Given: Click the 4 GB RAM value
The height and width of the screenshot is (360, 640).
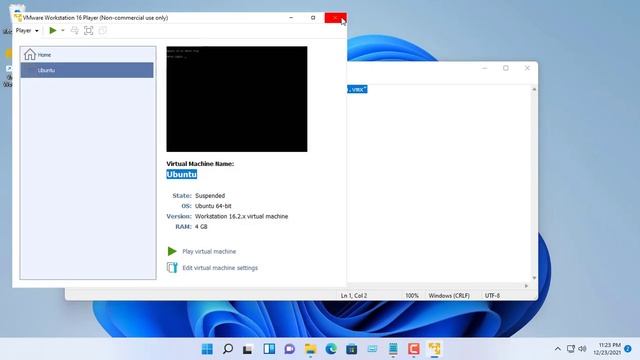Looking at the screenshot, I should [x=201, y=227].
